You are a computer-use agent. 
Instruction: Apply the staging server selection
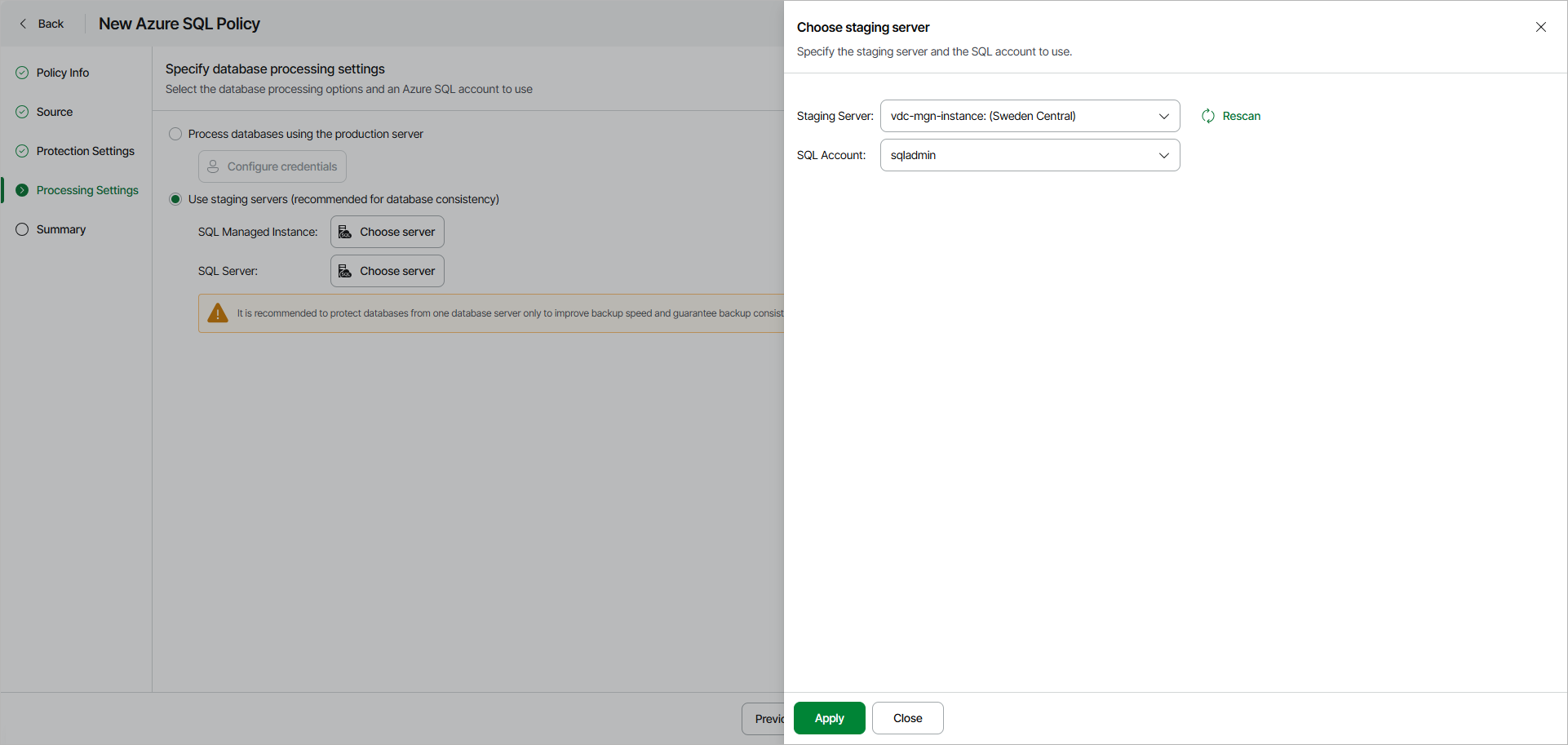pyautogui.click(x=829, y=718)
